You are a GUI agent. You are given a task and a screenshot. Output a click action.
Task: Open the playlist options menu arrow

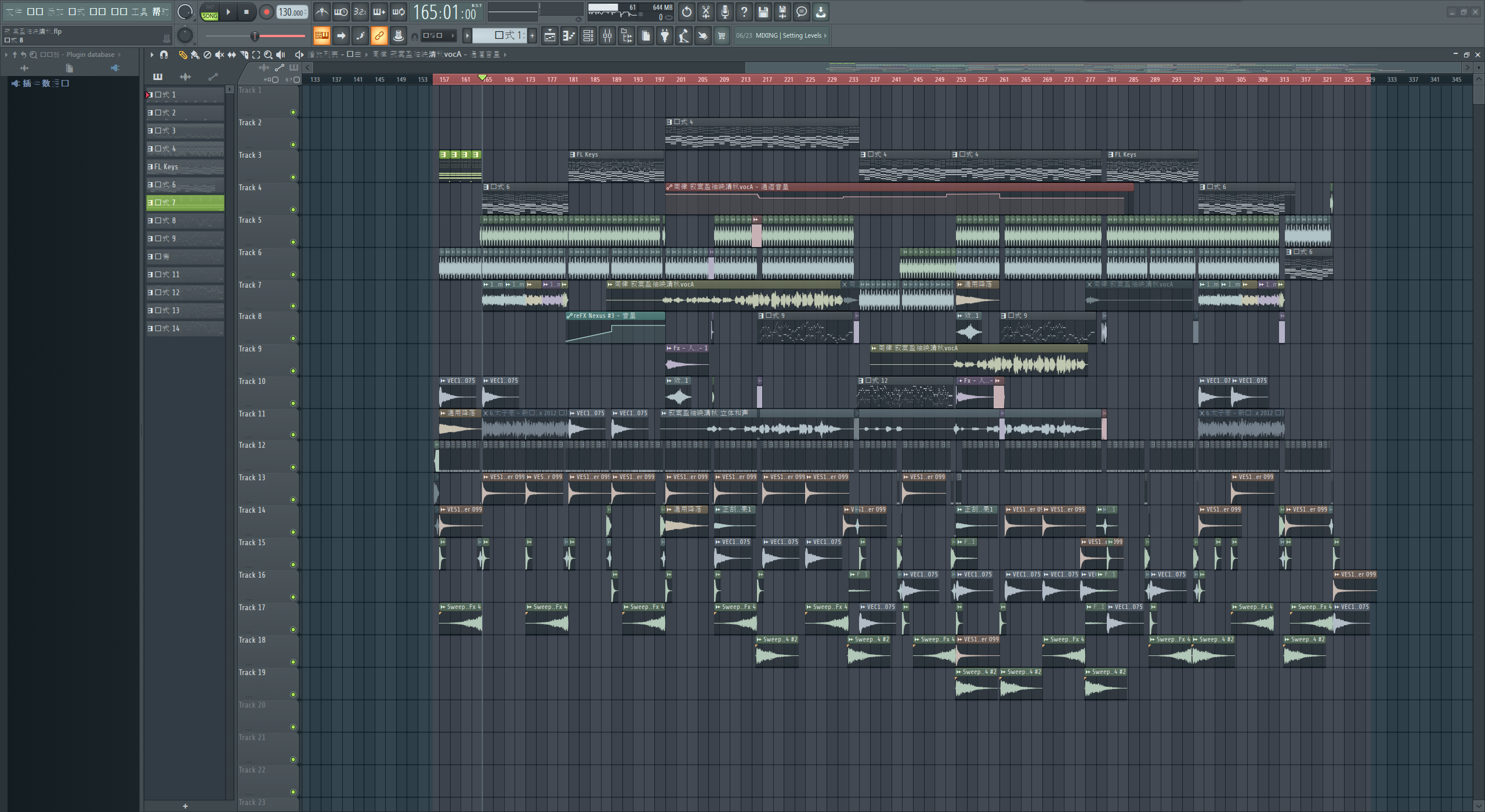(x=151, y=55)
